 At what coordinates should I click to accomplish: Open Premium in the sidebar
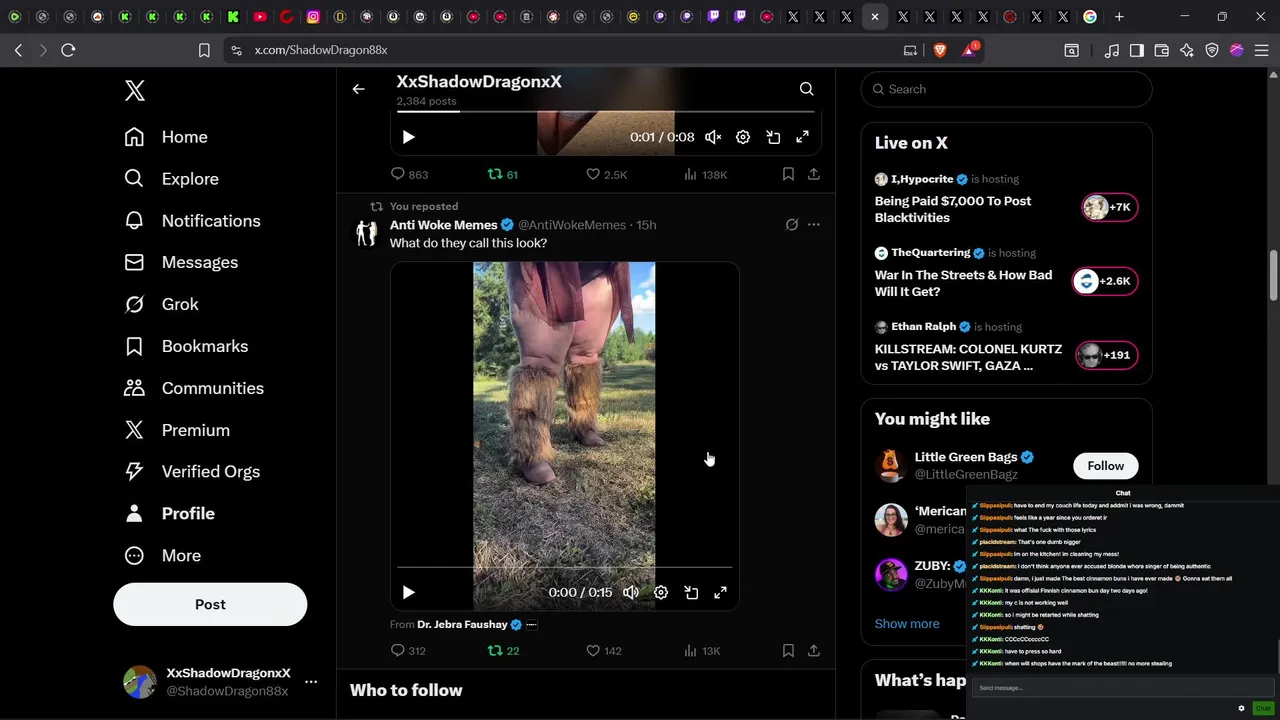click(x=177, y=430)
